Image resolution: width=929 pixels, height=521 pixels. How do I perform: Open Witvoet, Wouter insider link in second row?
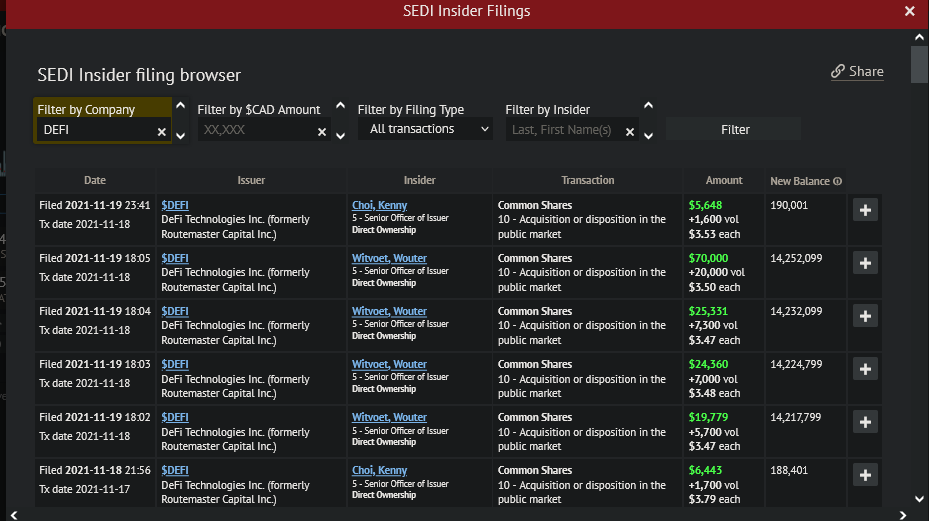(389, 258)
